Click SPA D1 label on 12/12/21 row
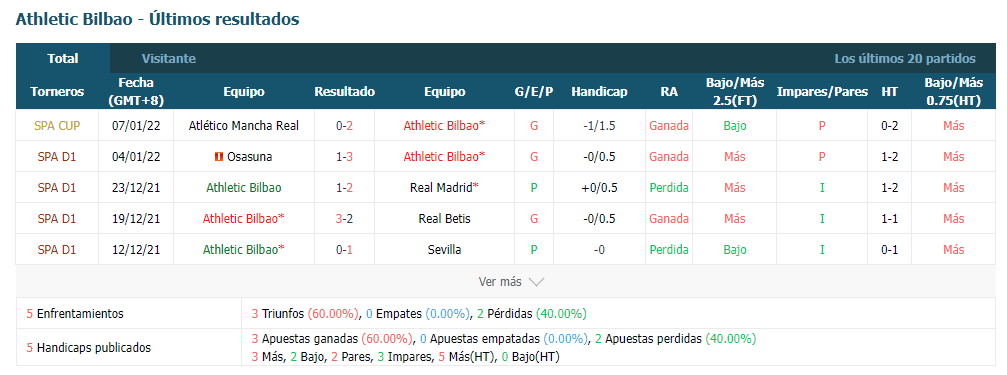The width and height of the screenshot is (1007, 375). coord(57,249)
